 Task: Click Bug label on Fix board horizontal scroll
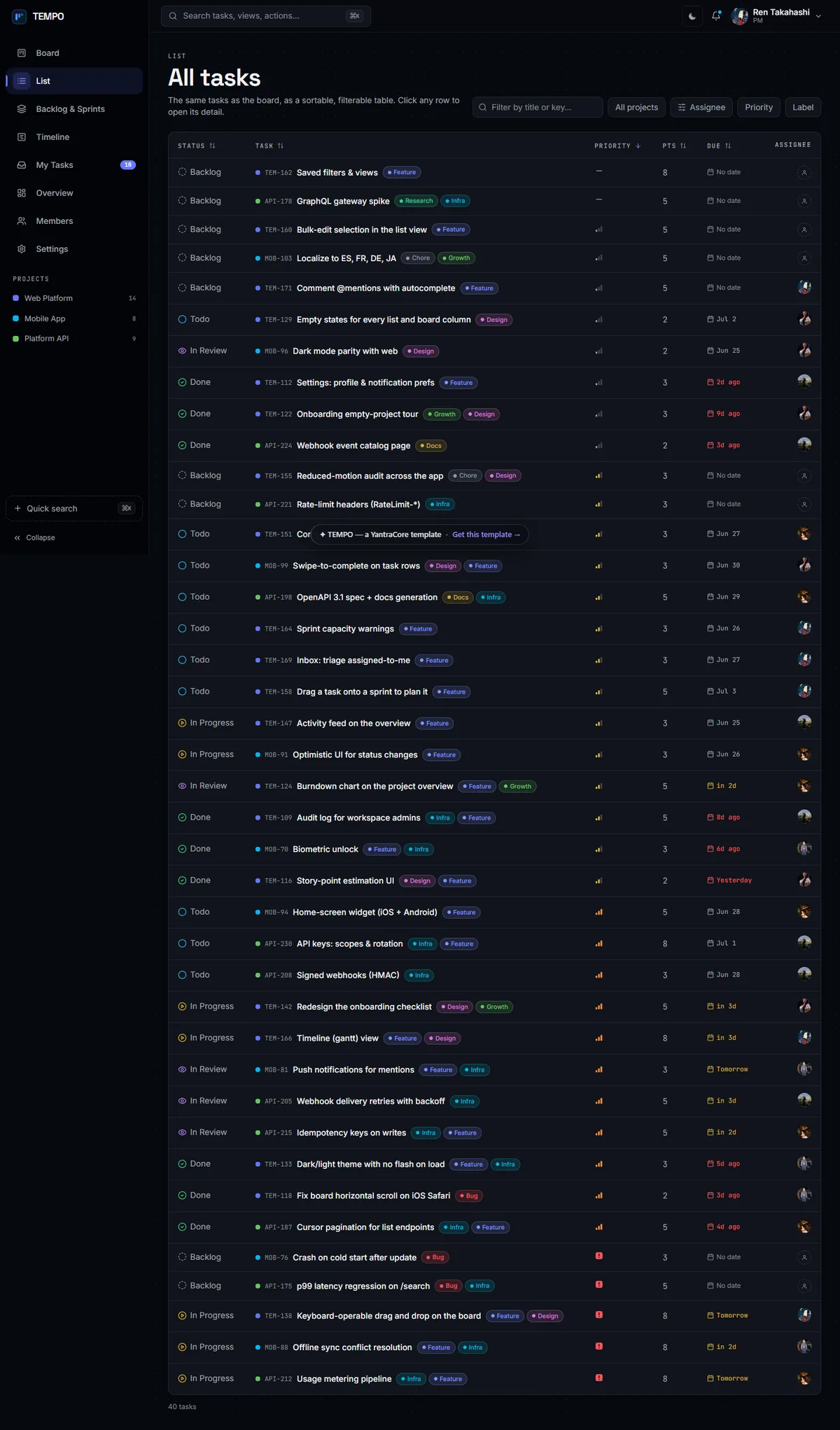coord(469,1196)
